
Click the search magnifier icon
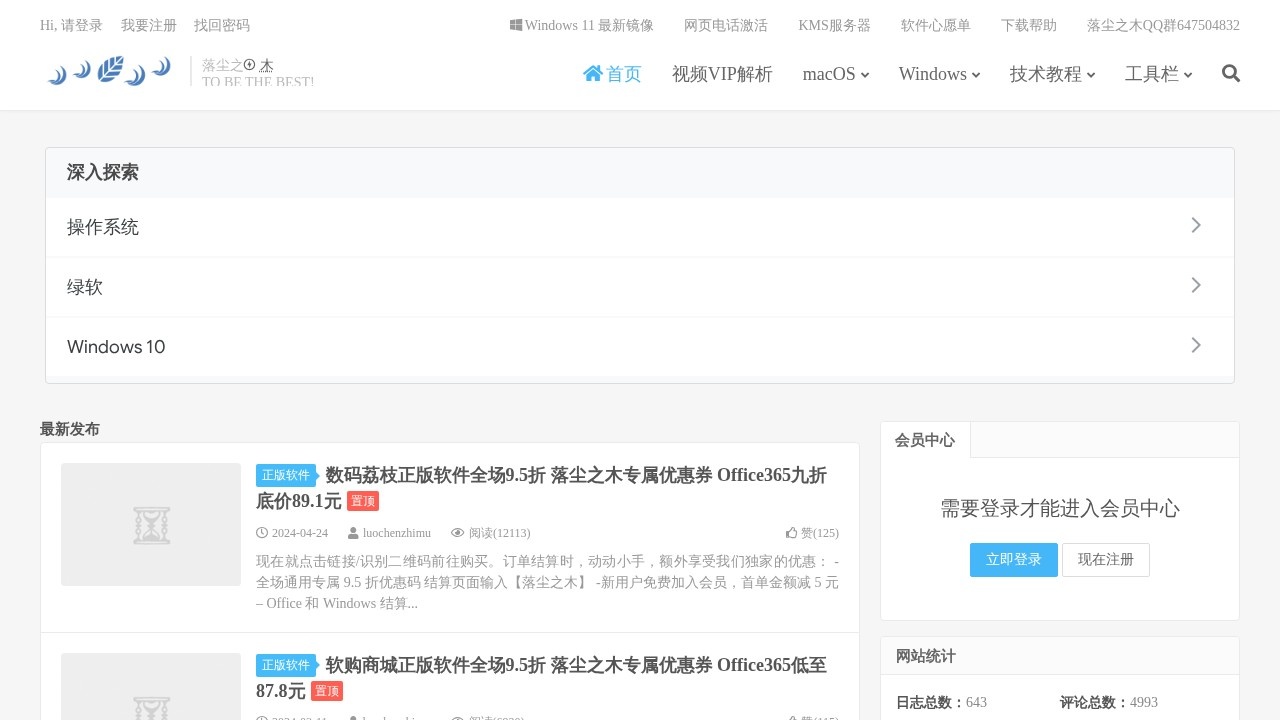pyautogui.click(x=1231, y=73)
